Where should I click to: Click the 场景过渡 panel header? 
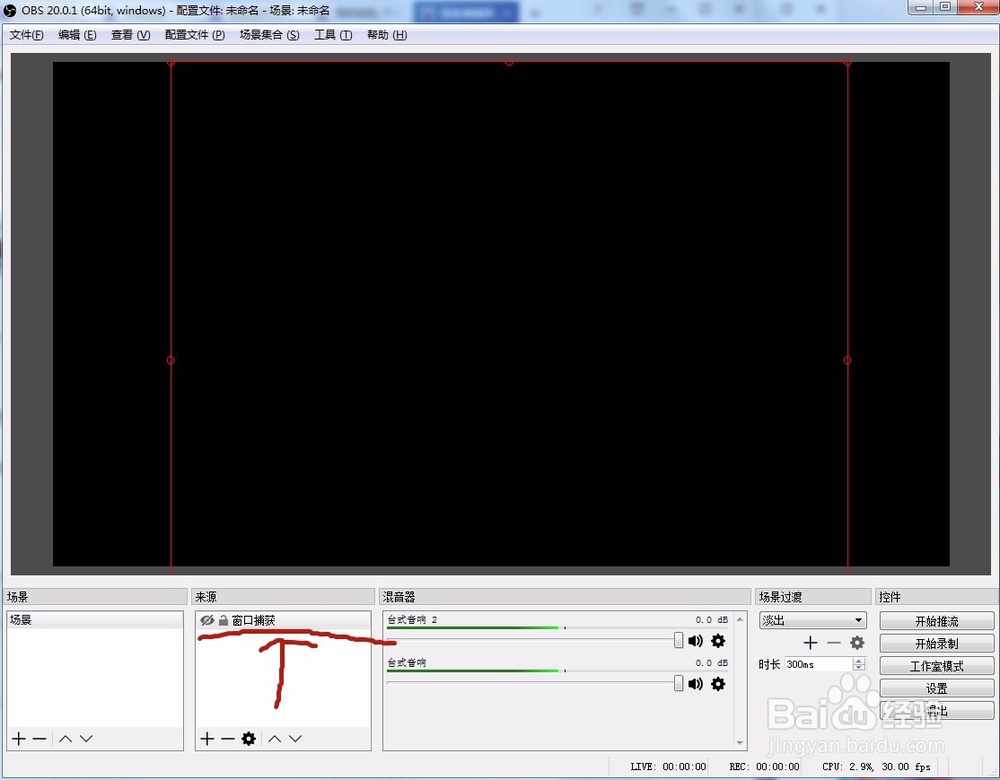(813, 597)
